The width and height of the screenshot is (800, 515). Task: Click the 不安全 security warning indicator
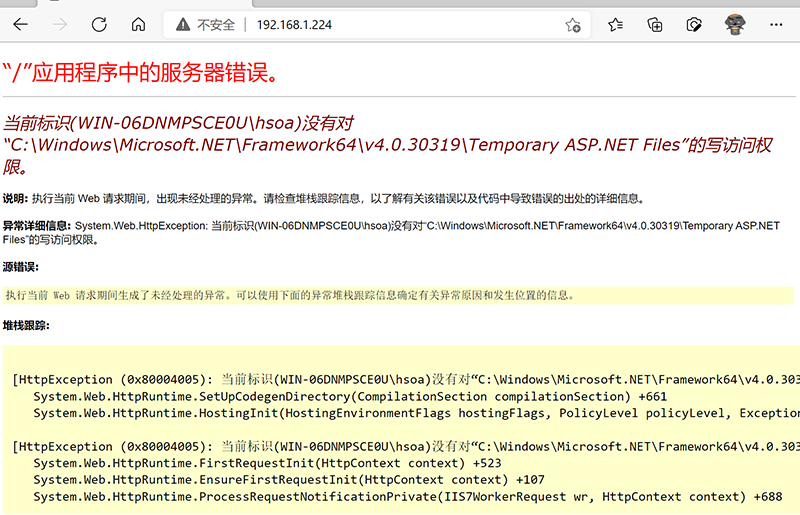[205, 24]
